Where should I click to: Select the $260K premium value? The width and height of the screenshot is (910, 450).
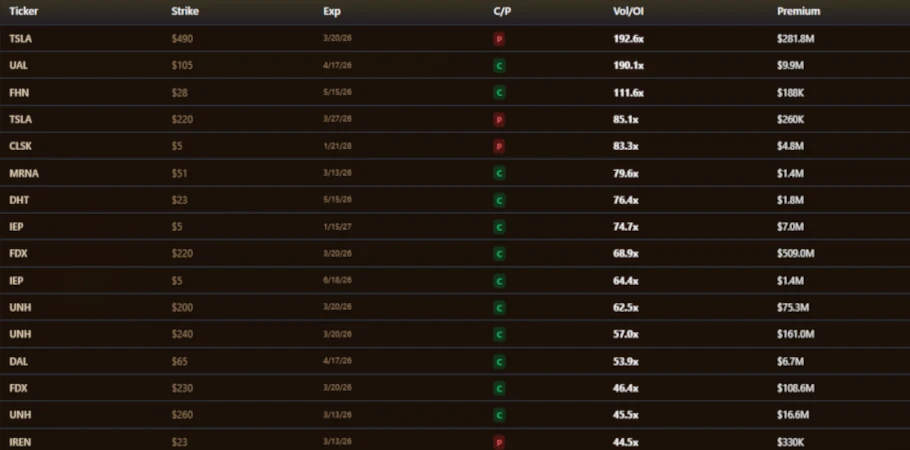(x=790, y=120)
